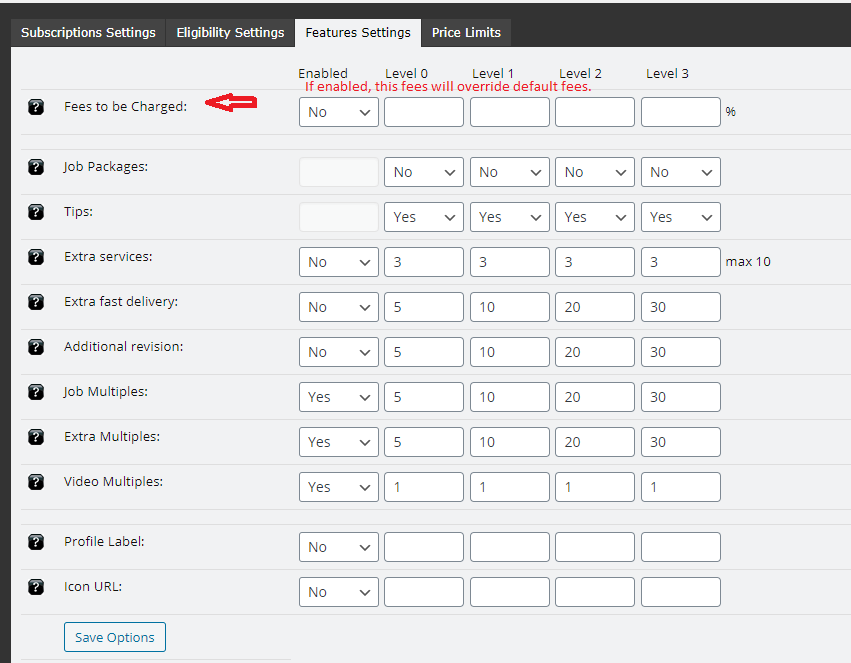Open help icon for Extra services
Viewport: 851px width, 663px height.
36,257
